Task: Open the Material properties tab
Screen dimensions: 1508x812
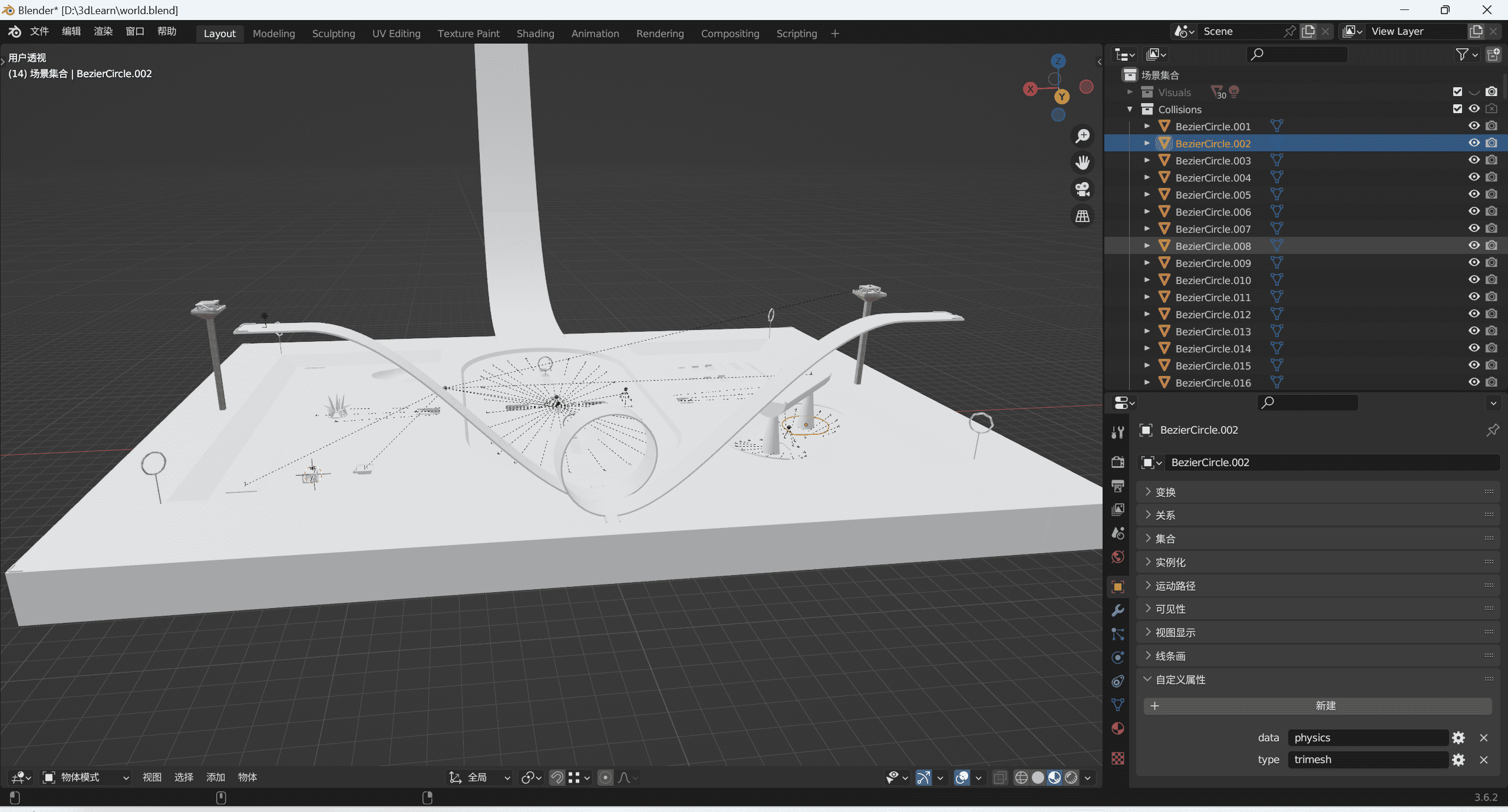Action: point(1118,729)
